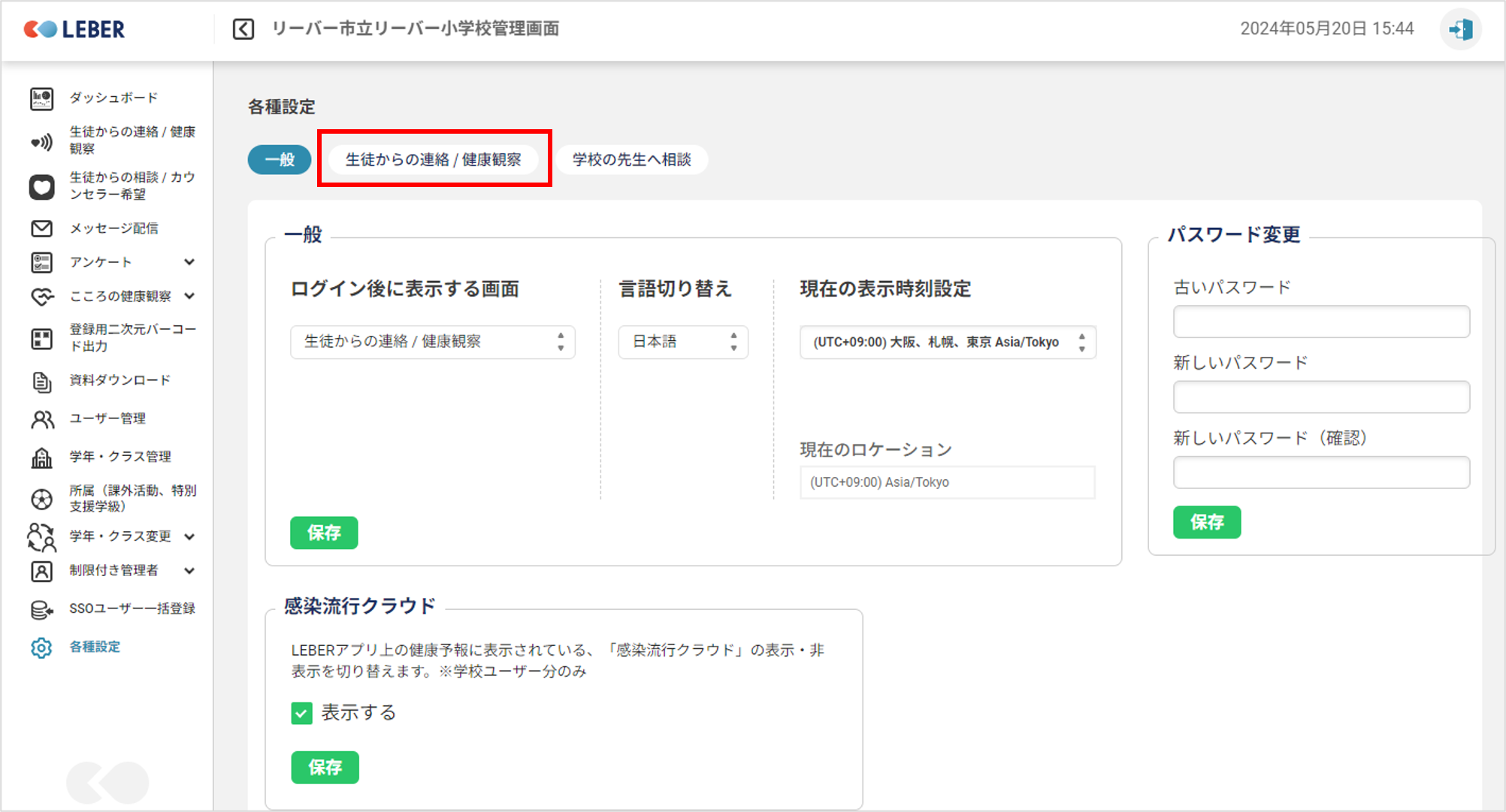Click the logout icon at top right
This screenshot has height=812, width=1506.
point(1460,30)
